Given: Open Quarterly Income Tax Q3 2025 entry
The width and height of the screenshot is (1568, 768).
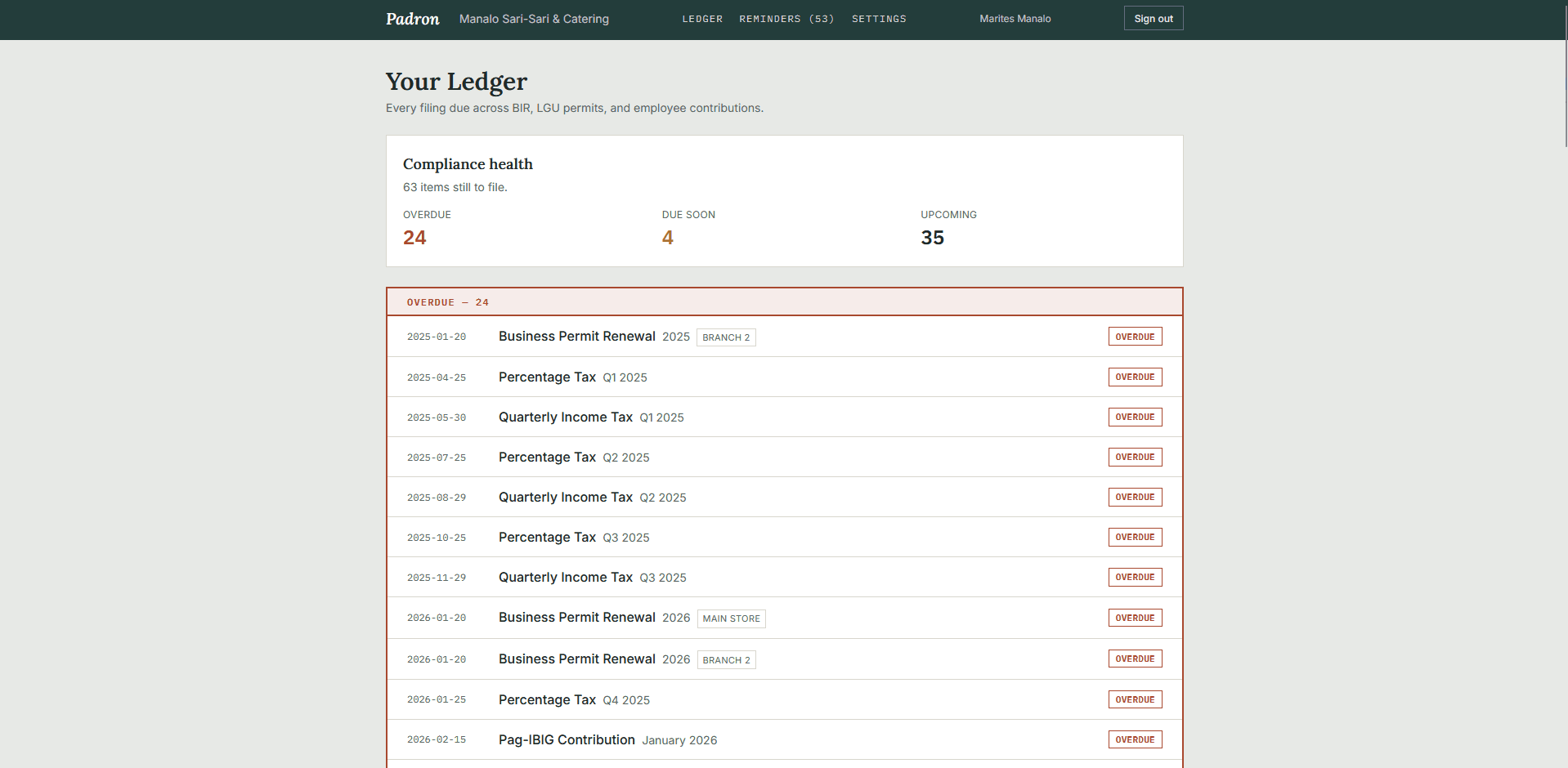Looking at the screenshot, I should pyautogui.click(x=785, y=577).
